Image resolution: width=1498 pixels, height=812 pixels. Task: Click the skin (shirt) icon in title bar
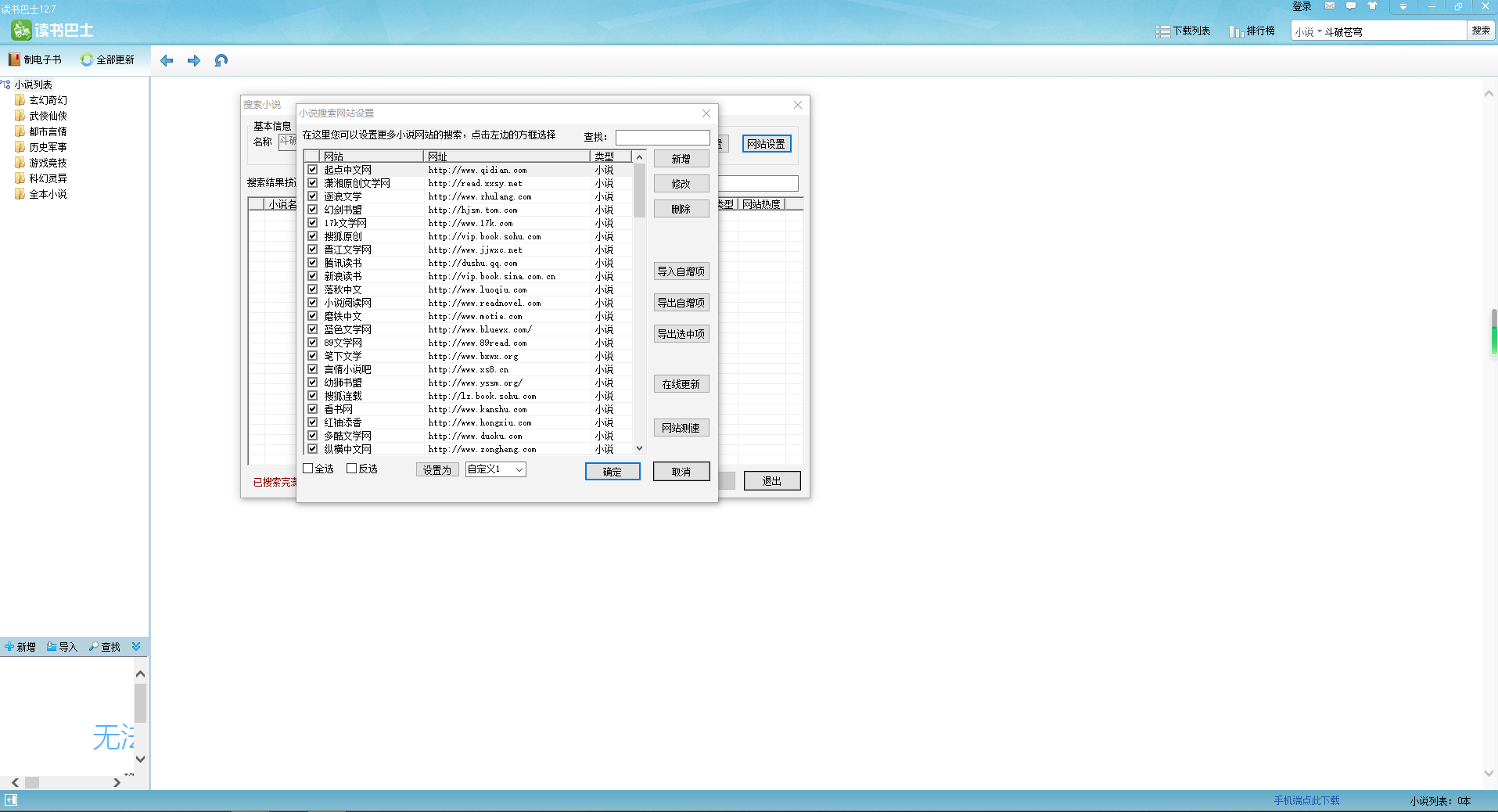(1372, 6)
